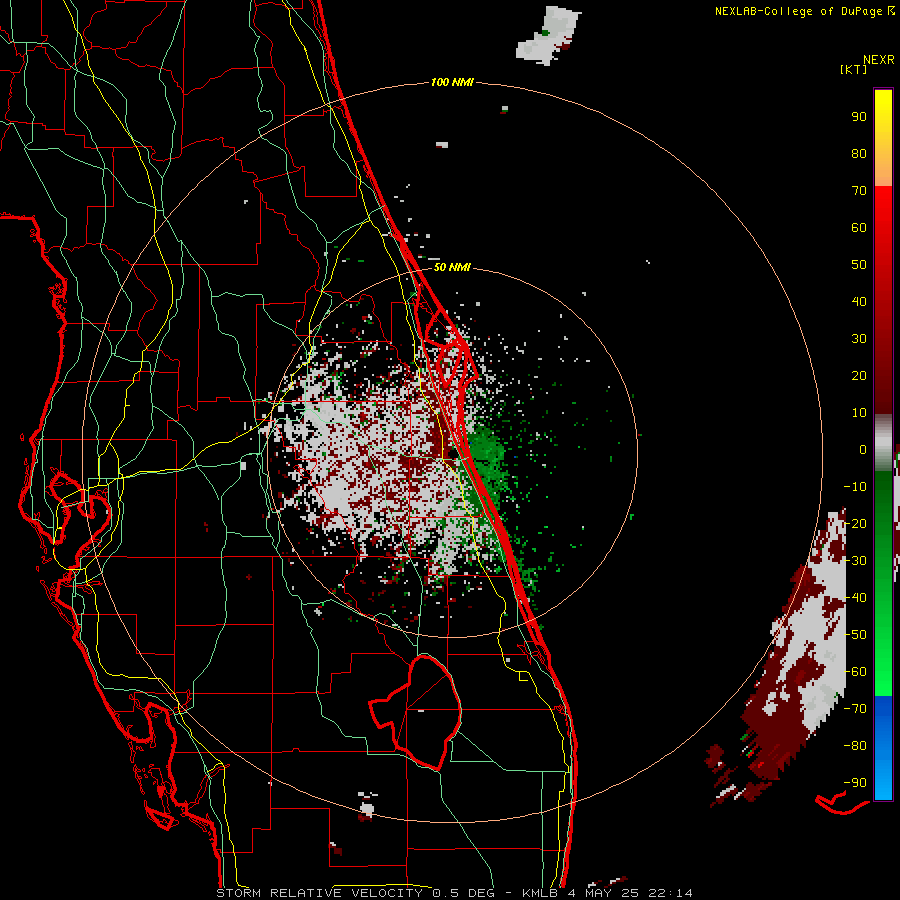Click the 0 scale value
The image size is (900, 900).
tap(863, 449)
